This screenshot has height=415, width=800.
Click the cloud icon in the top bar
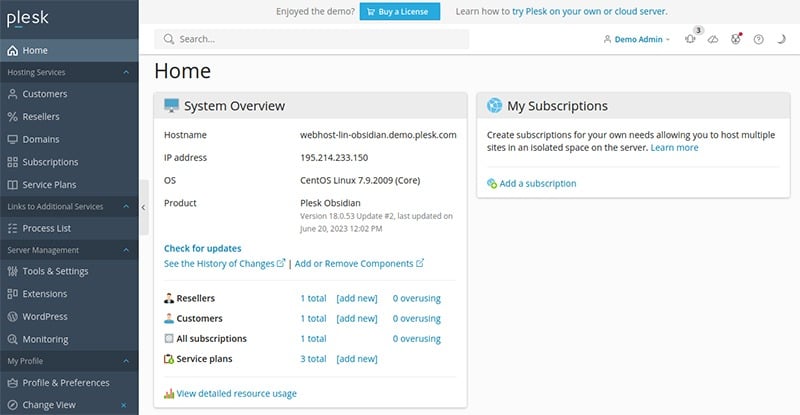(713, 39)
